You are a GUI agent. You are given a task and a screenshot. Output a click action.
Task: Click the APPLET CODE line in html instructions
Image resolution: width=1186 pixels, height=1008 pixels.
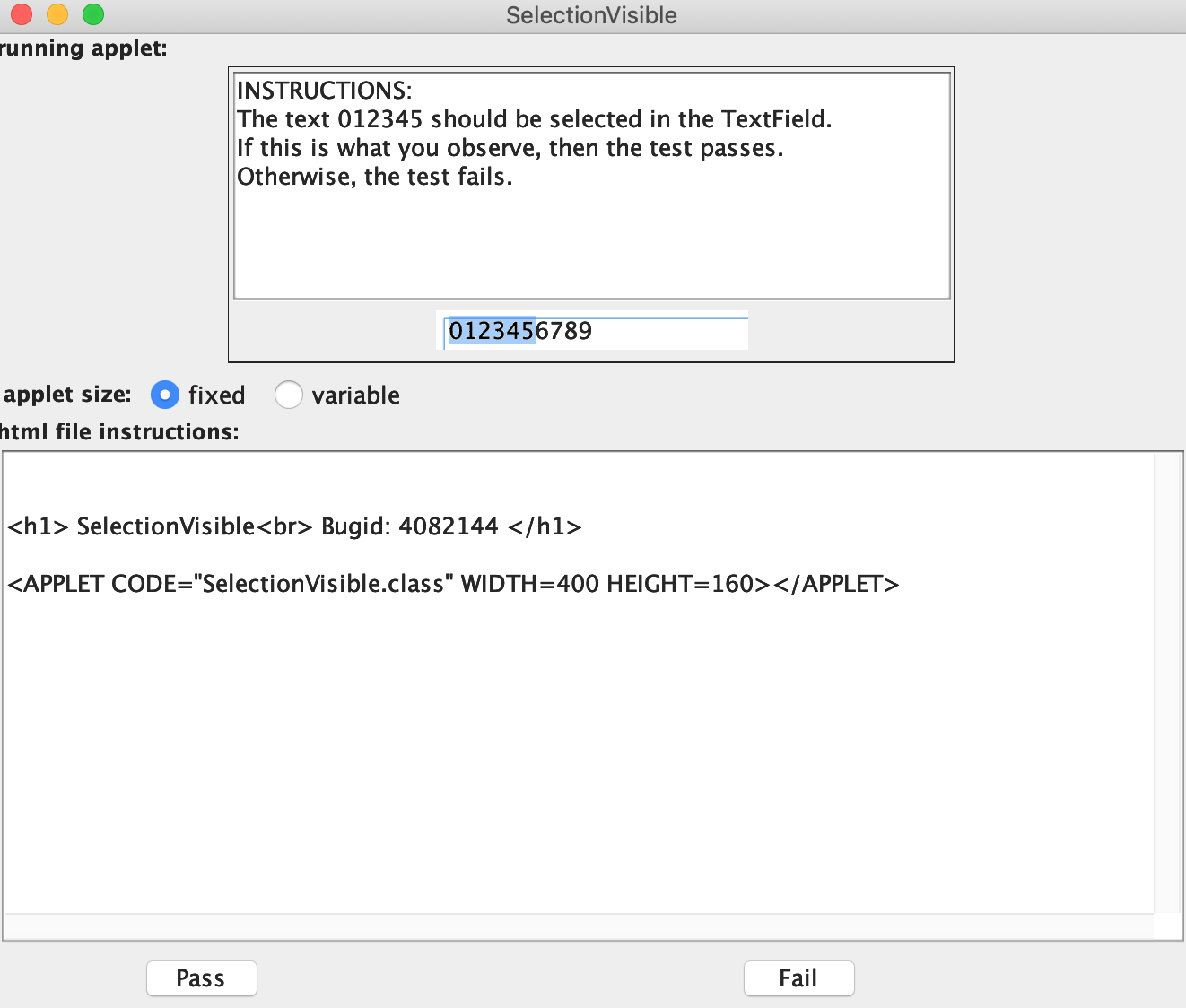pyautogui.click(x=453, y=584)
